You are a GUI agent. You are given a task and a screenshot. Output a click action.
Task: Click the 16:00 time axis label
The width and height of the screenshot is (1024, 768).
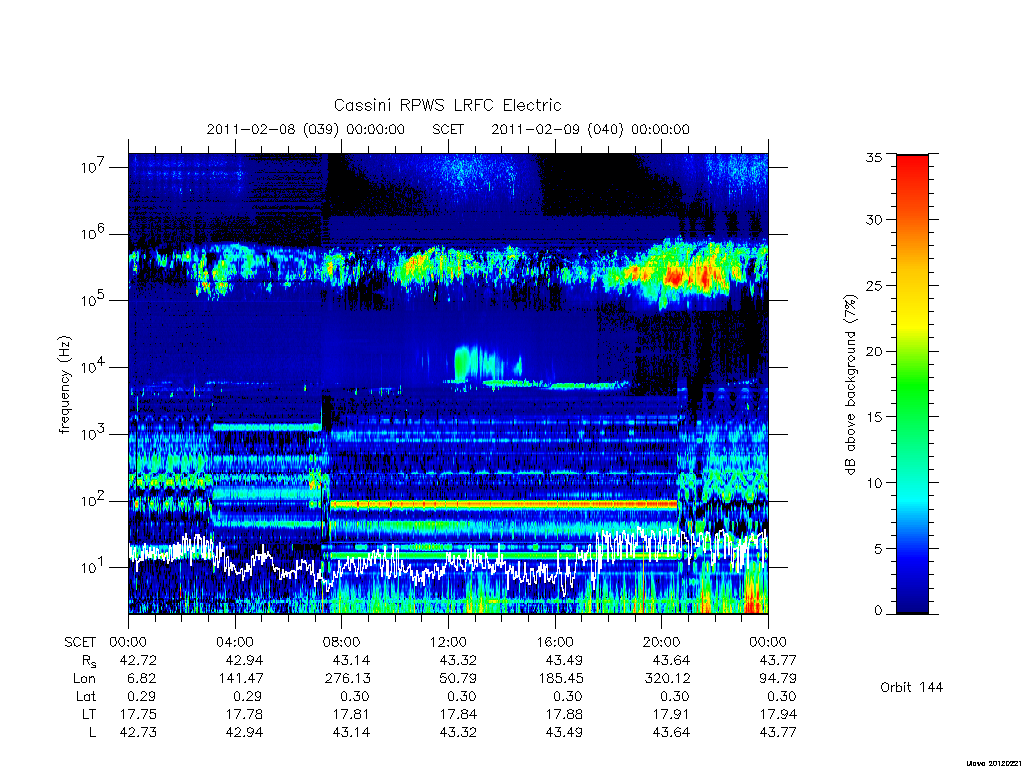[x=555, y=643]
